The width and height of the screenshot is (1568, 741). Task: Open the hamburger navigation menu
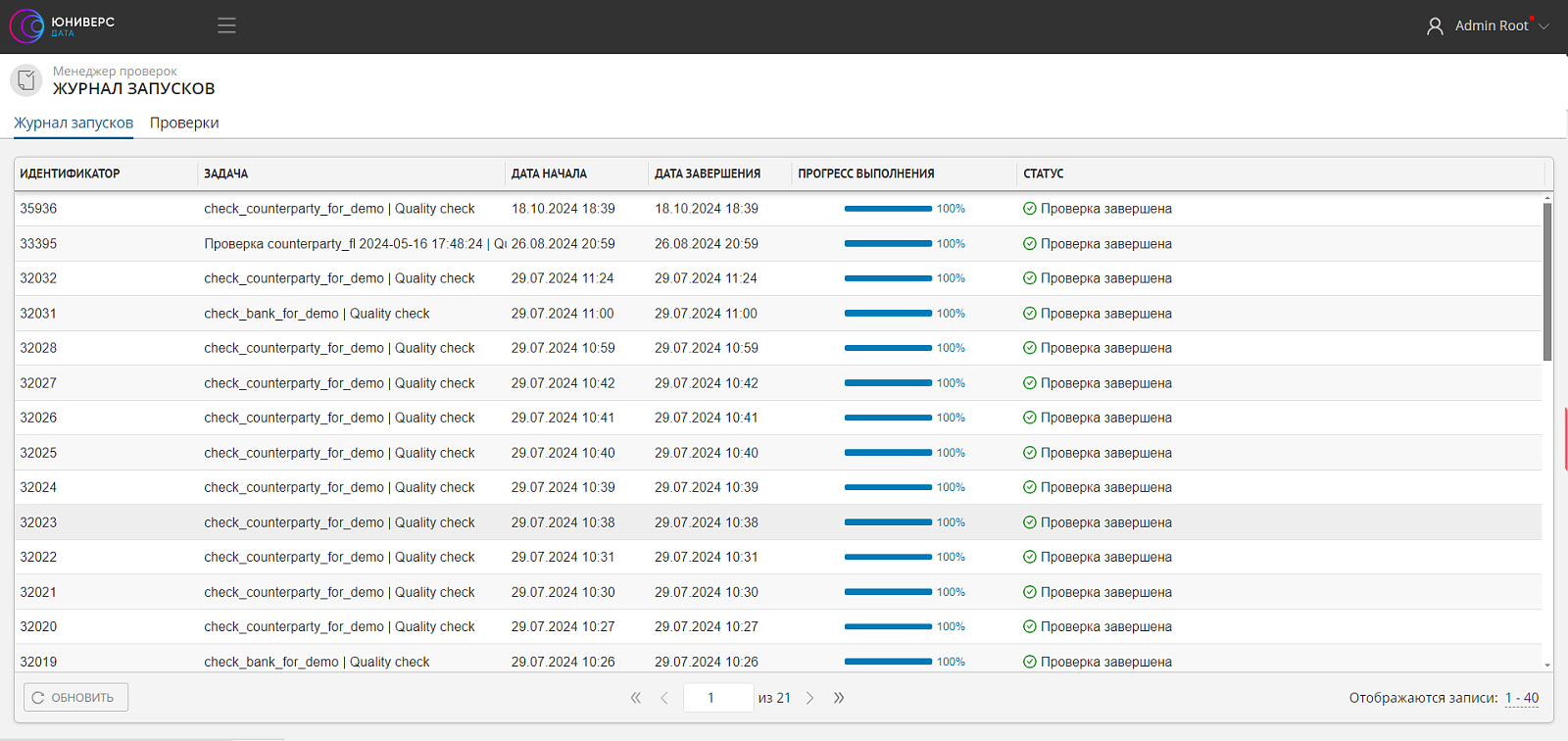tap(226, 25)
